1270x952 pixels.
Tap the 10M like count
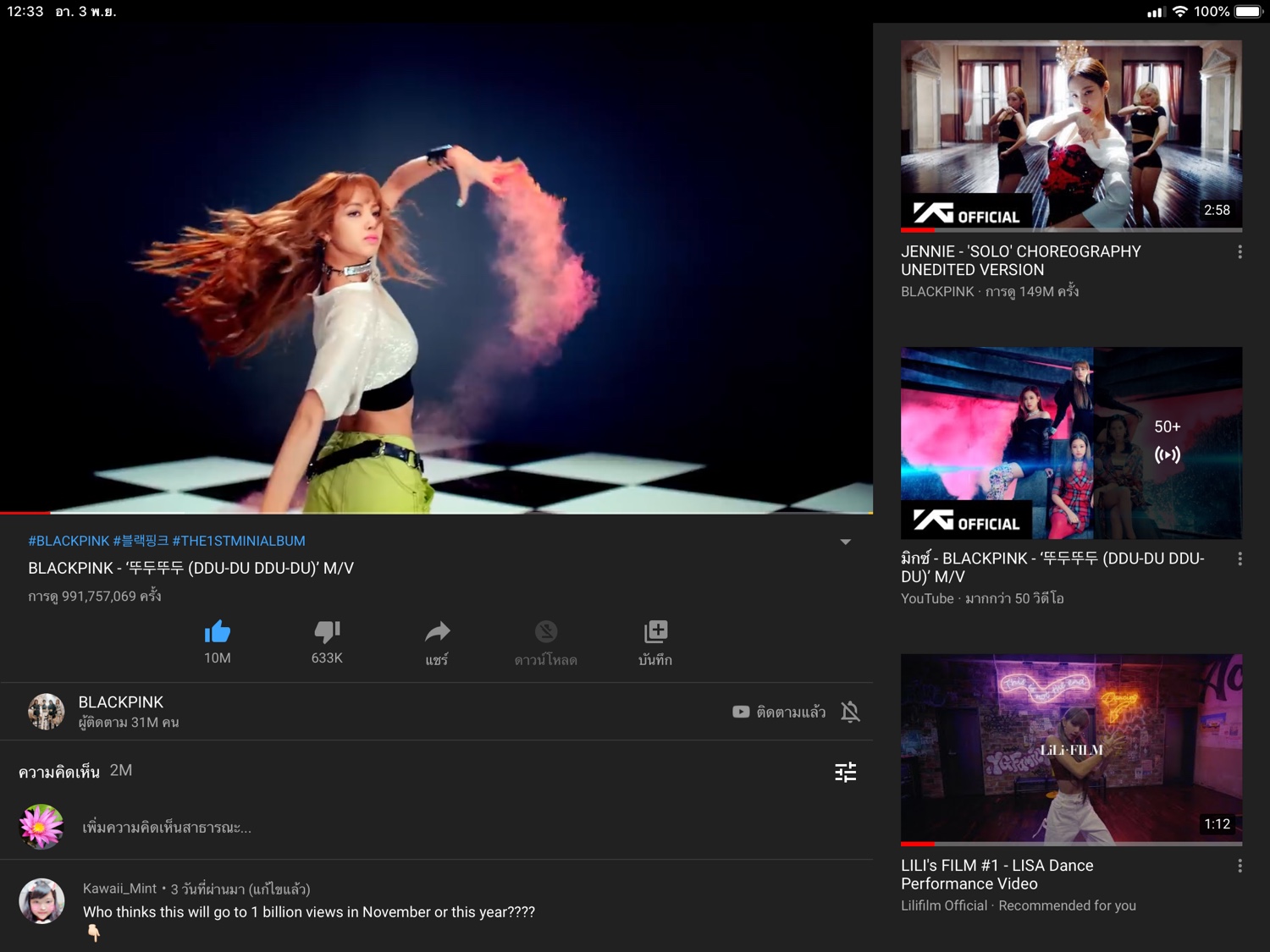pos(218,658)
